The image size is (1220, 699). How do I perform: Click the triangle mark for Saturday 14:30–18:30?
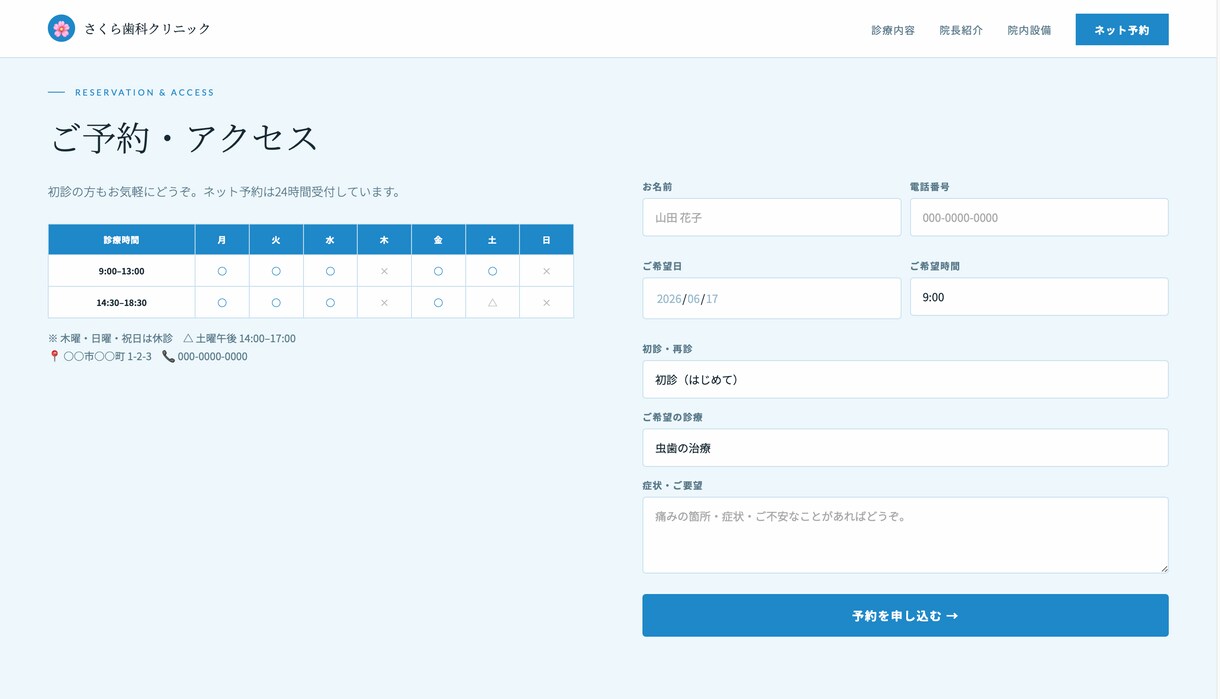pos(492,302)
